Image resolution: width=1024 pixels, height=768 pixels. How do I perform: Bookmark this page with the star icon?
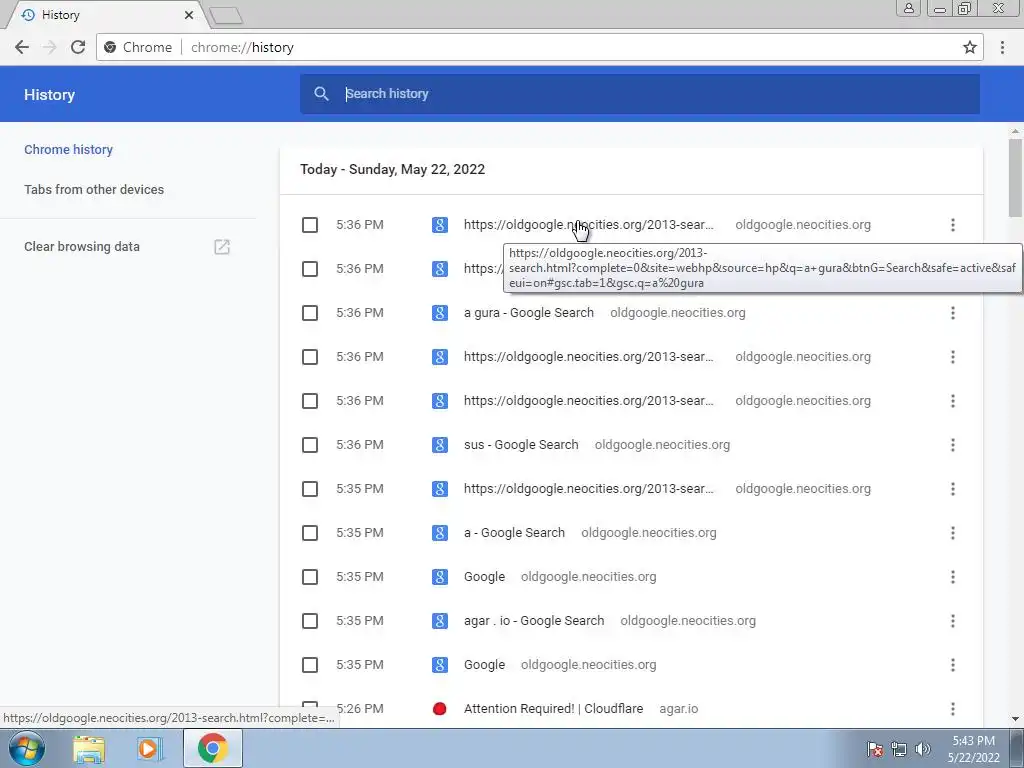970,47
